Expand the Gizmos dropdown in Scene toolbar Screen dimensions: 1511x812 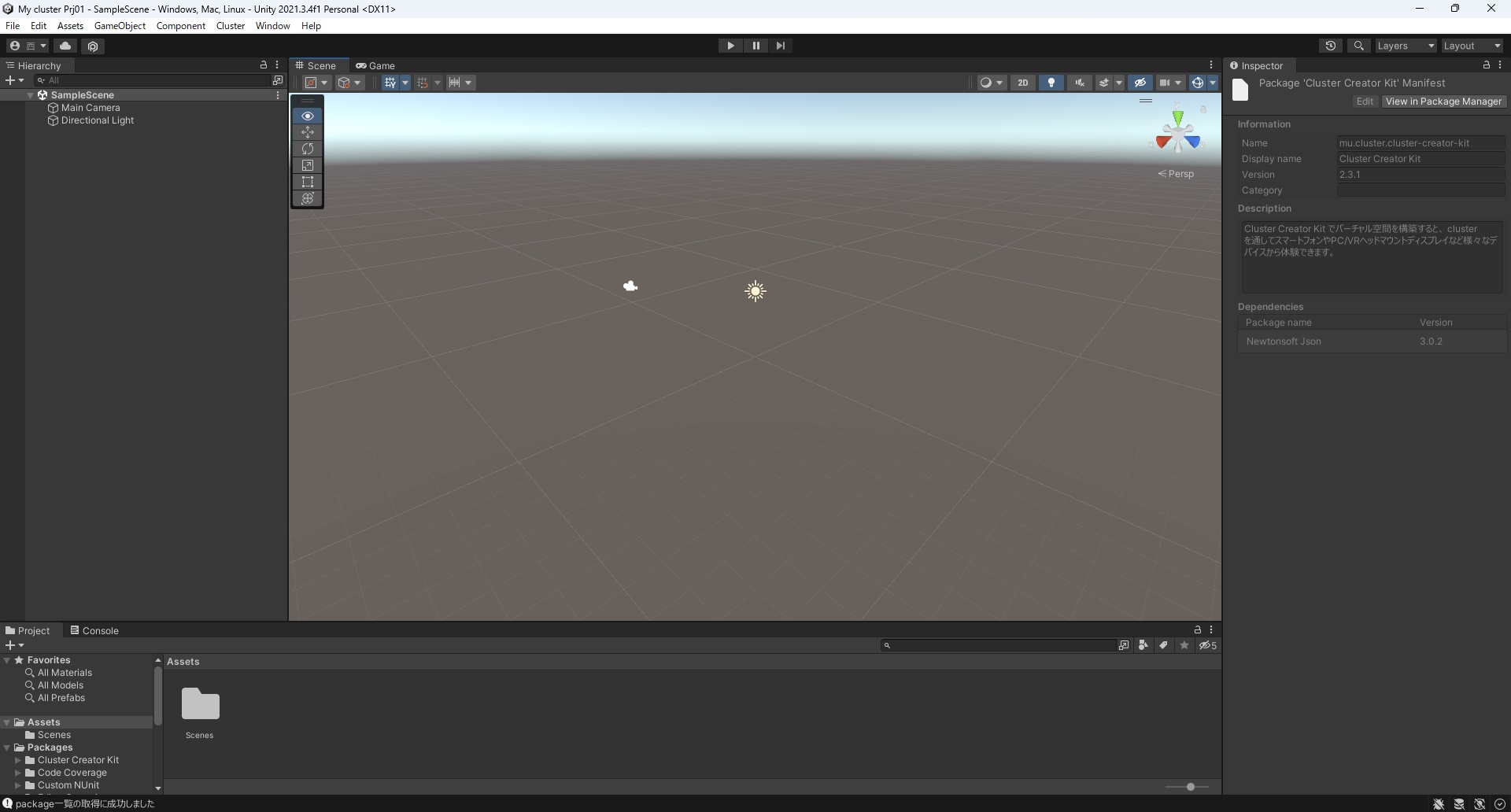[x=1212, y=82]
